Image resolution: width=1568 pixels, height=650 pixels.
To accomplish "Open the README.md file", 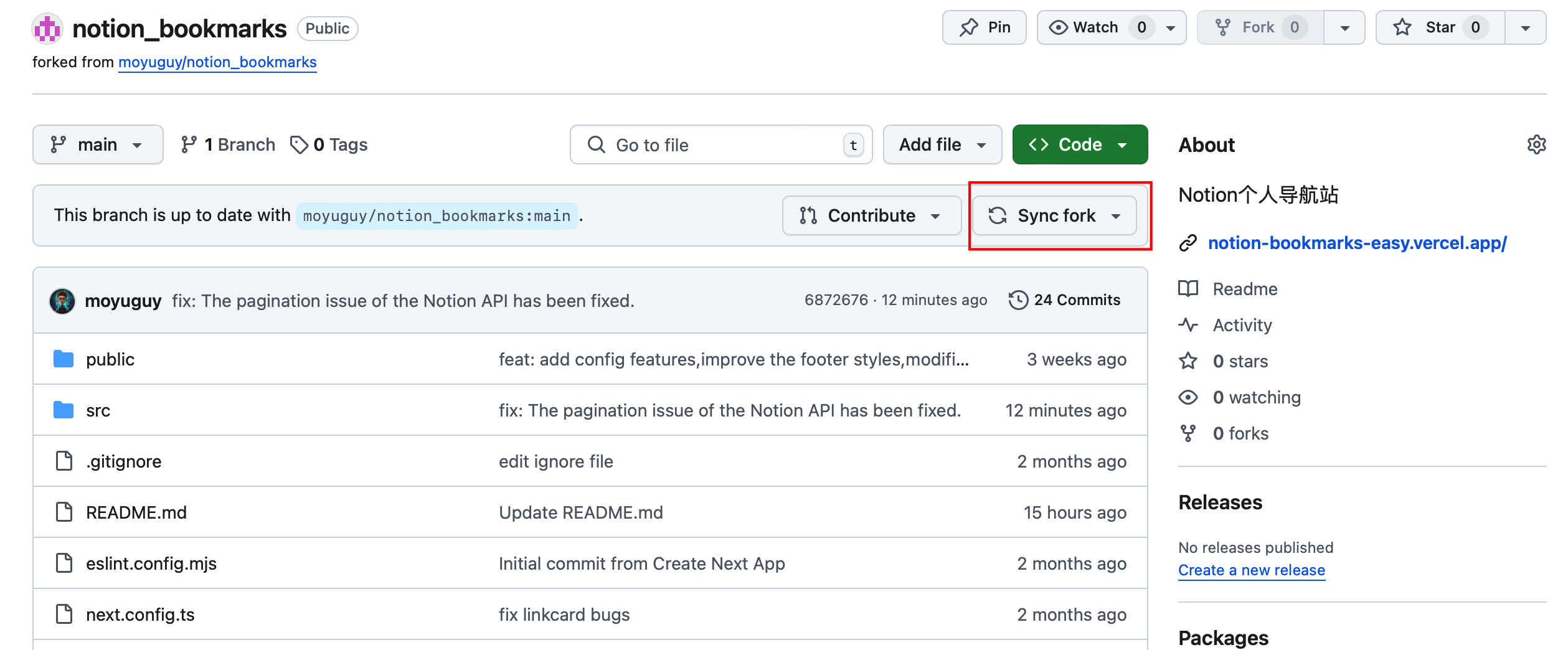I will click(x=136, y=512).
